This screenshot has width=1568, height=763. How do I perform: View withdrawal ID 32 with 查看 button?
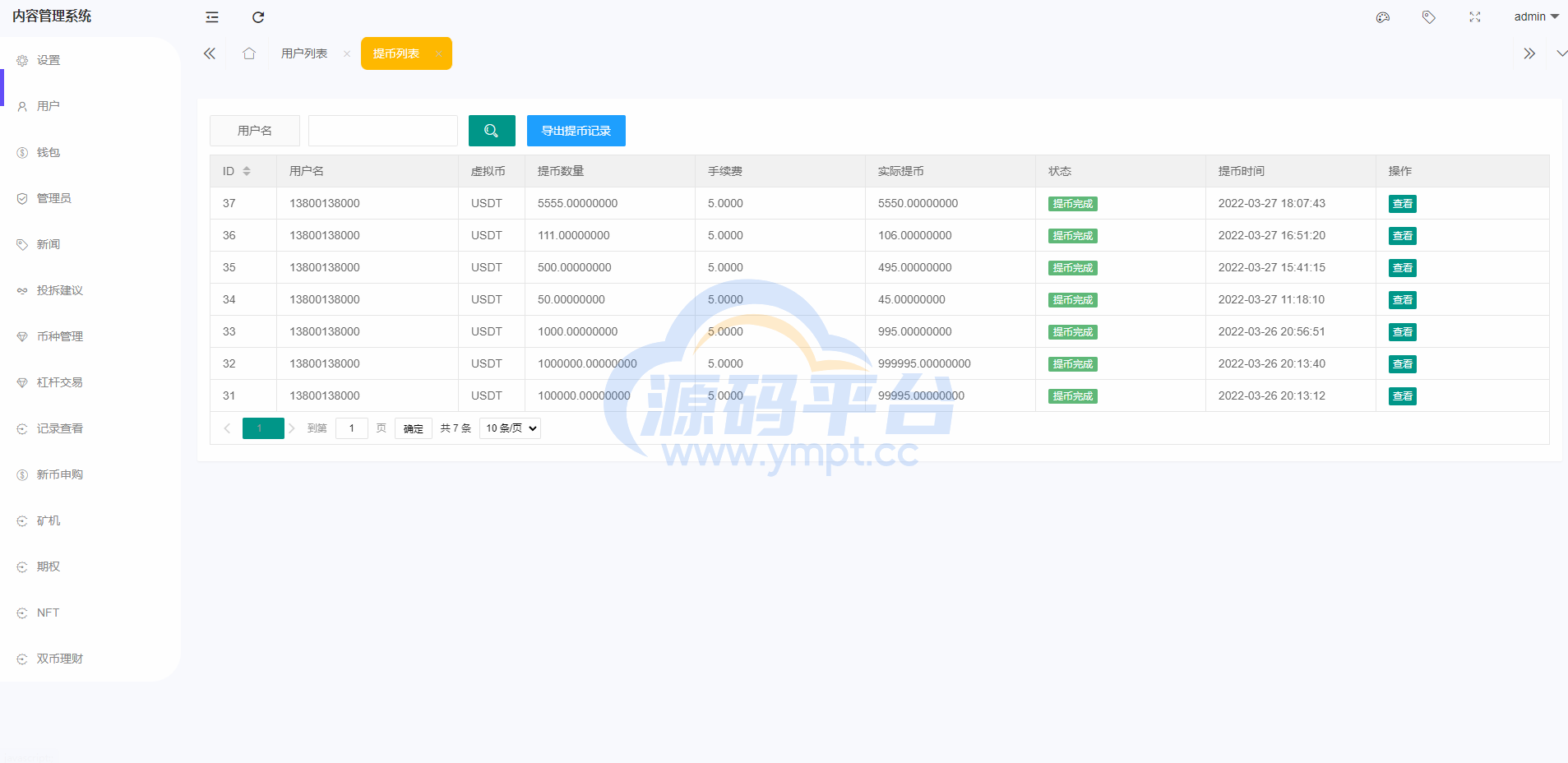[1403, 364]
